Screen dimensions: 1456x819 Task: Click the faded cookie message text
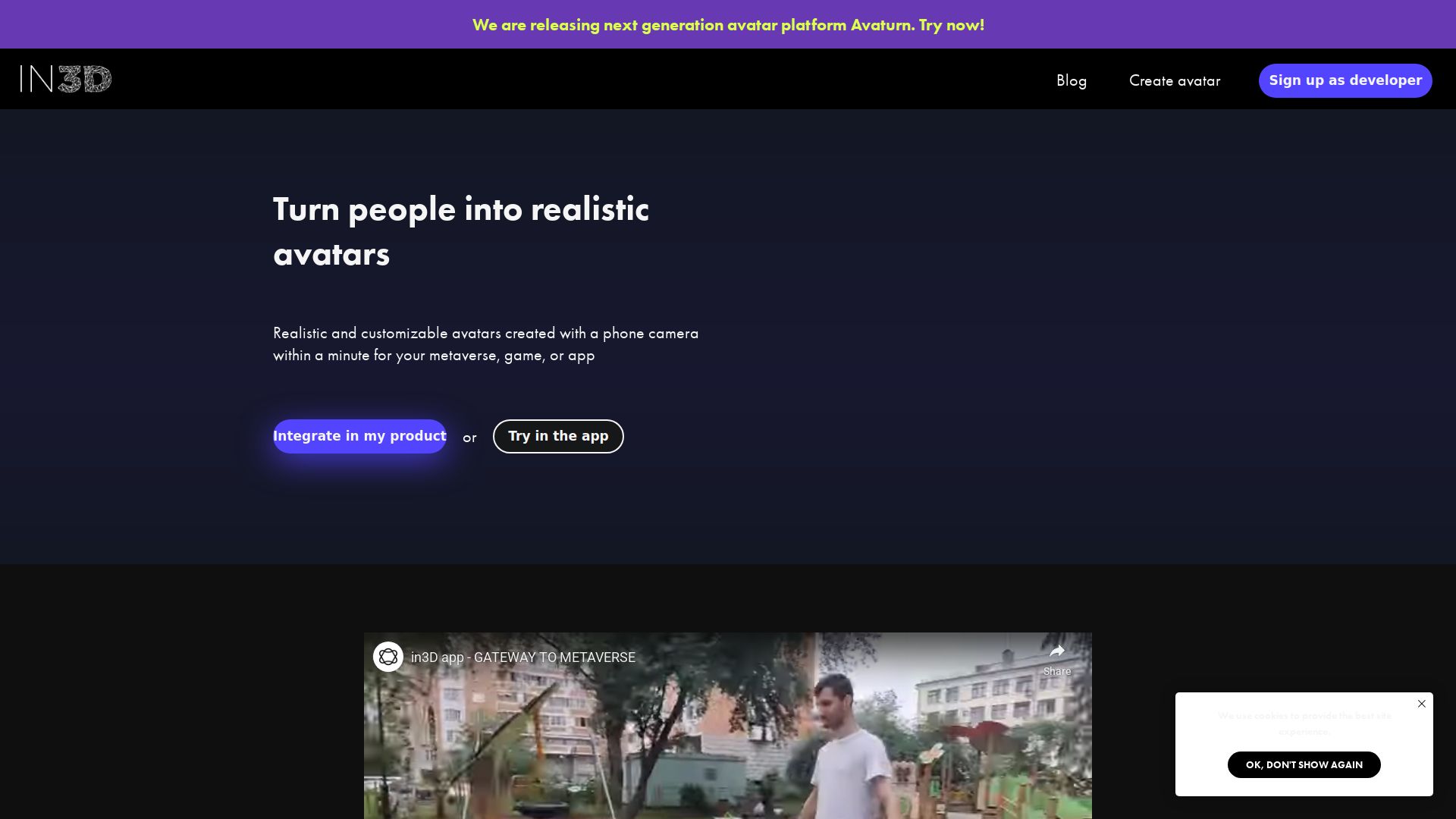click(1304, 723)
